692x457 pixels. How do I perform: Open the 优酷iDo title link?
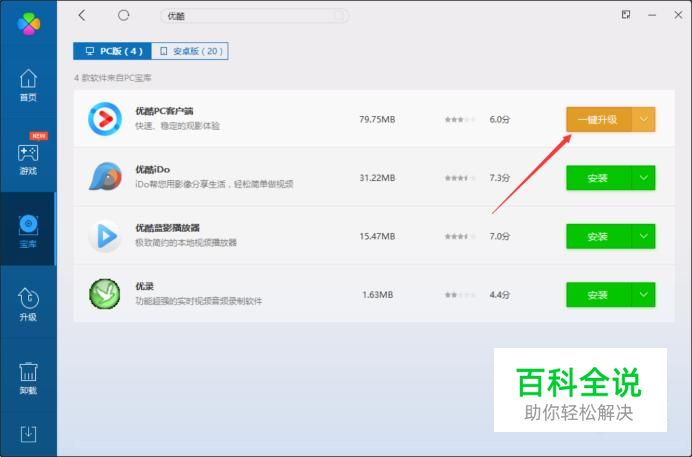[x=152, y=169]
